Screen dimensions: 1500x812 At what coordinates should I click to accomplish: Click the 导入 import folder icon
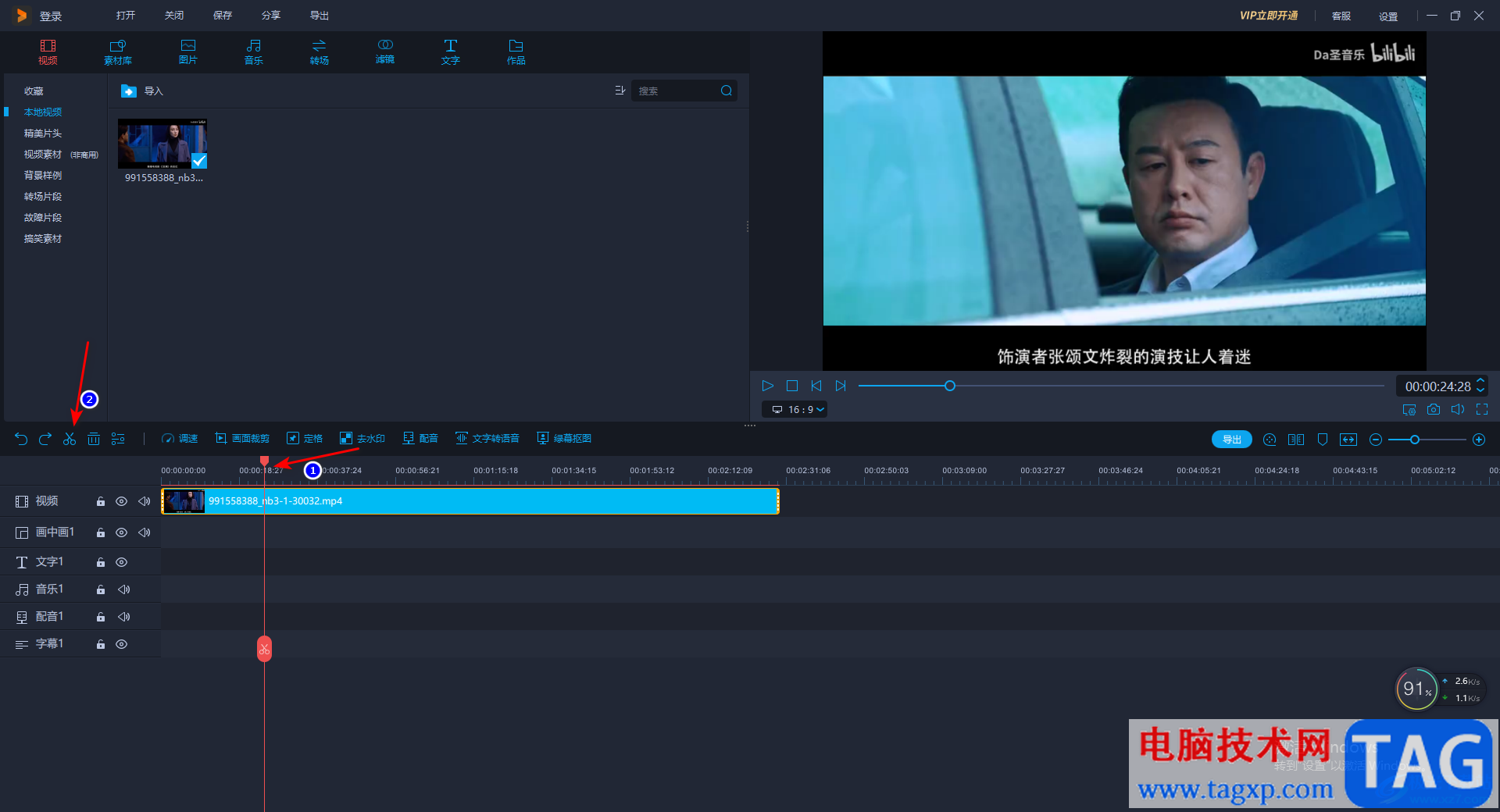coord(129,91)
